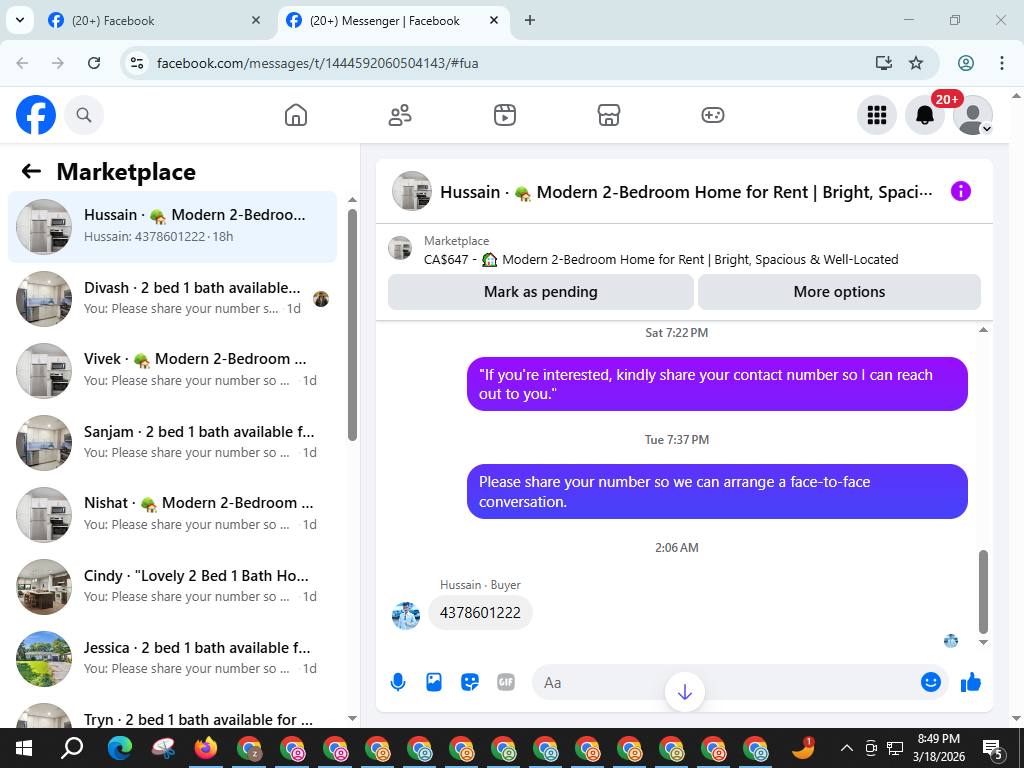
Task: Open notifications bell with 20+ badge
Action: pos(925,115)
